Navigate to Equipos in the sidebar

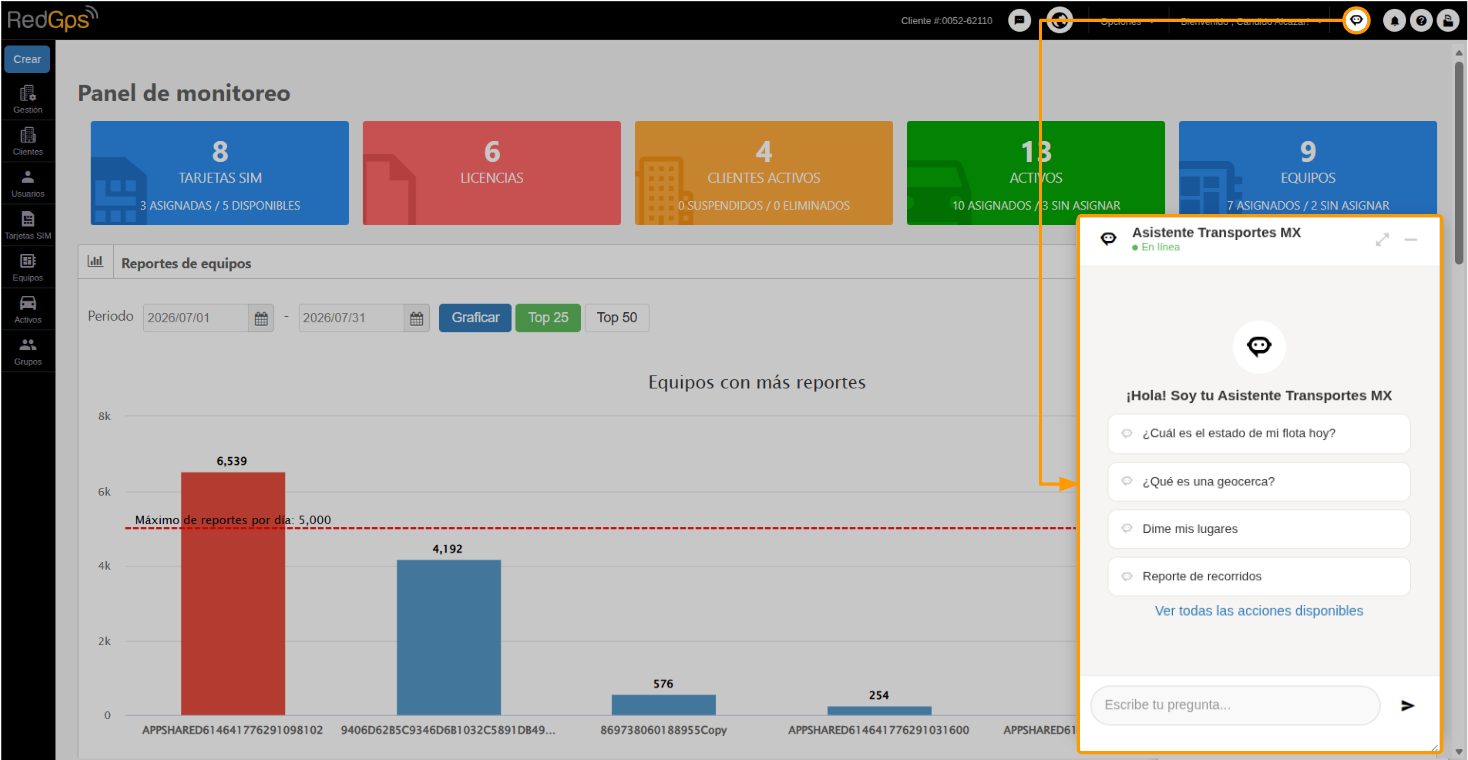tap(28, 267)
